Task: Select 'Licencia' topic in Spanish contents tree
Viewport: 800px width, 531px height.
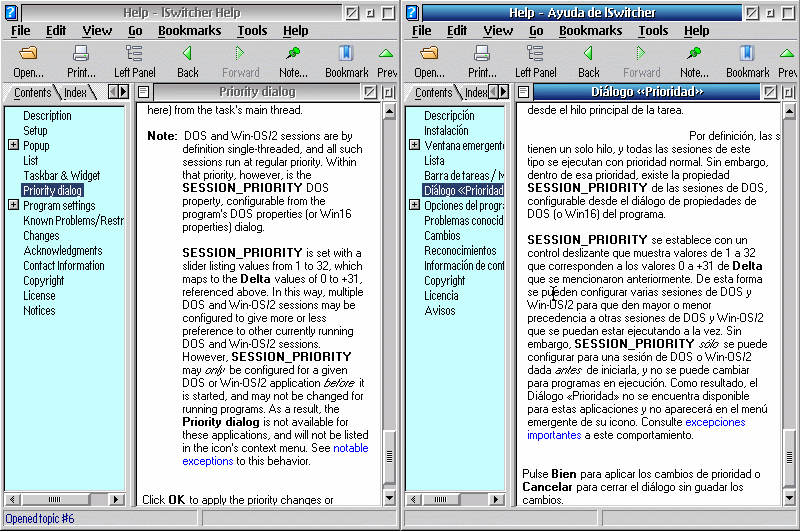Action: pyautogui.click(x=441, y=296)
